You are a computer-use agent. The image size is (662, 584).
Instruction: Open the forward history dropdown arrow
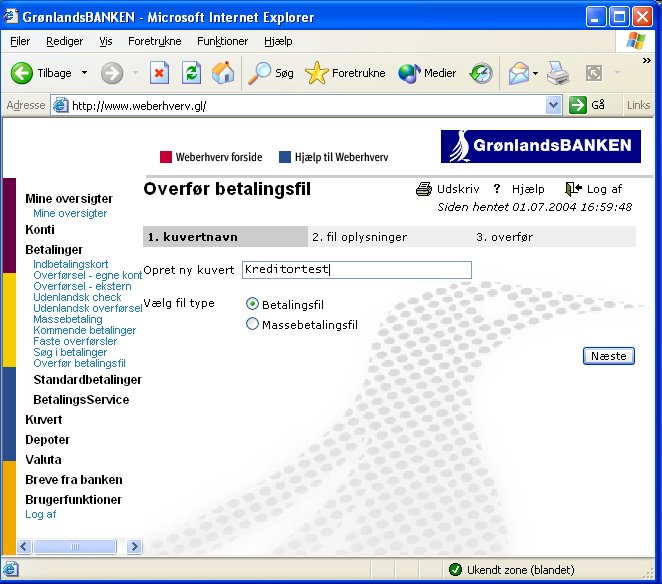135,73
